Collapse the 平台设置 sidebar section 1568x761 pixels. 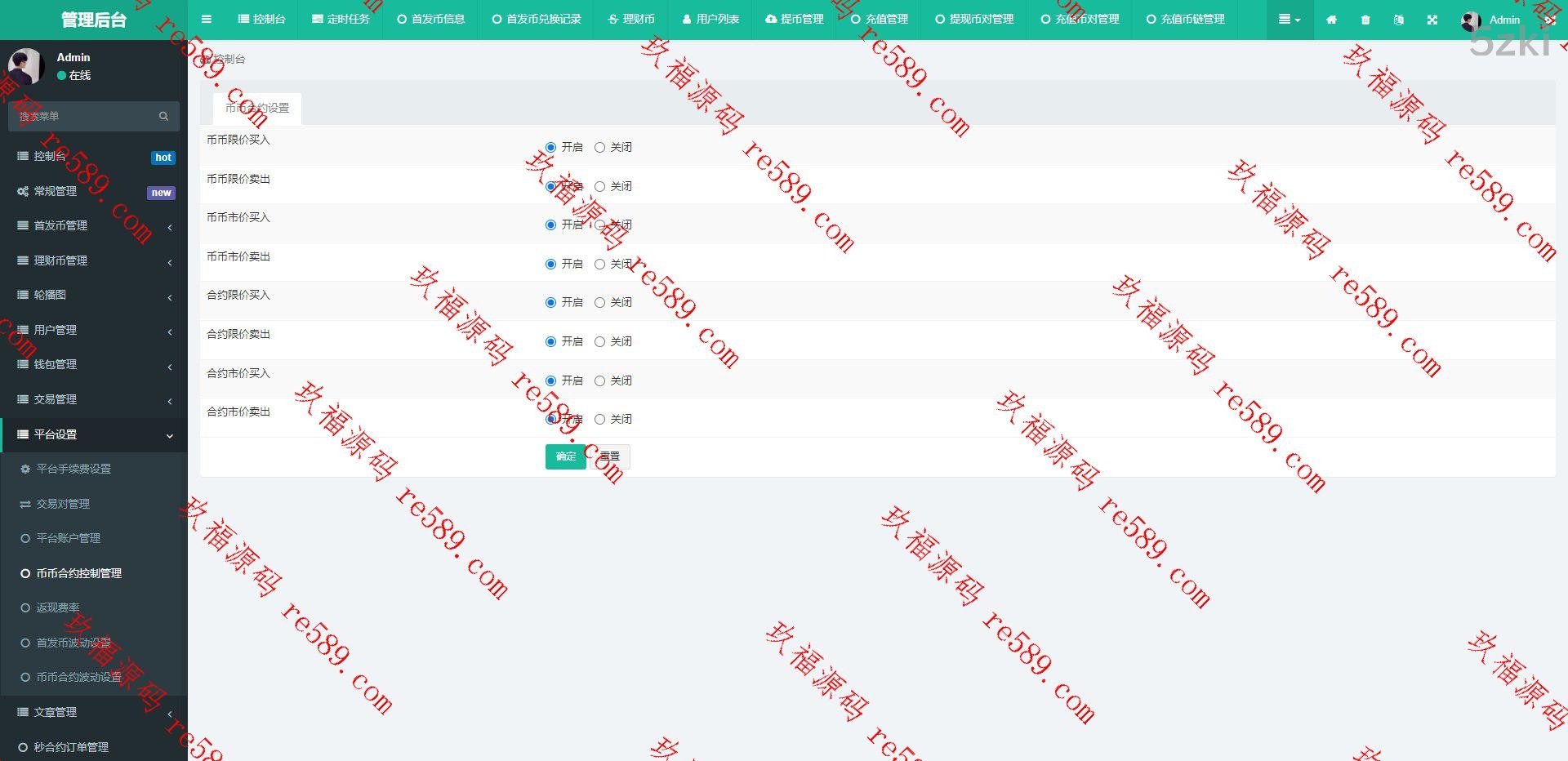coord(94,435)
